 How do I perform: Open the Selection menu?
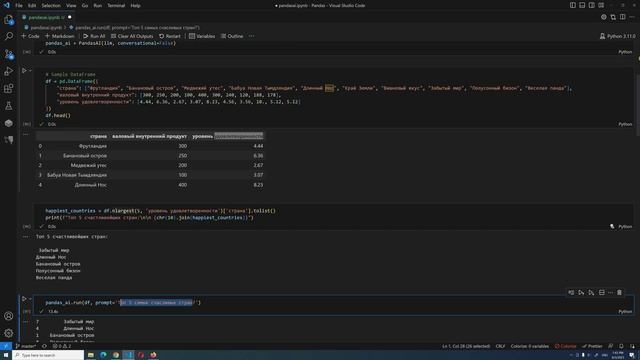51,5
